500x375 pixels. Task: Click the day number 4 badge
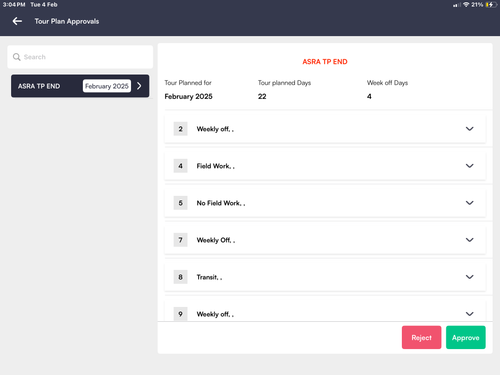[x=180, y=166]
